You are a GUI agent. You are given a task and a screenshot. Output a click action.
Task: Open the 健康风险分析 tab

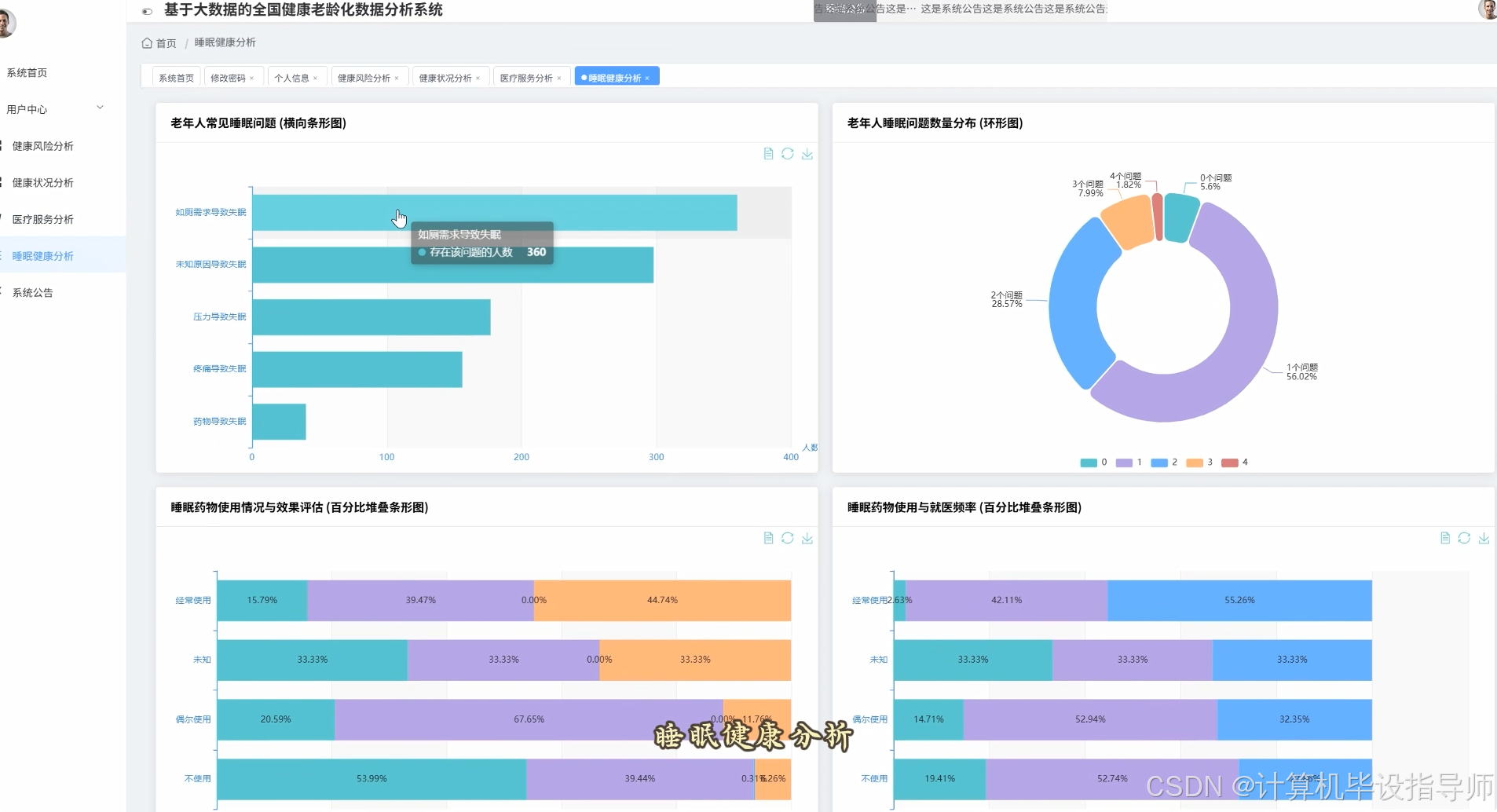coord(364,77)
